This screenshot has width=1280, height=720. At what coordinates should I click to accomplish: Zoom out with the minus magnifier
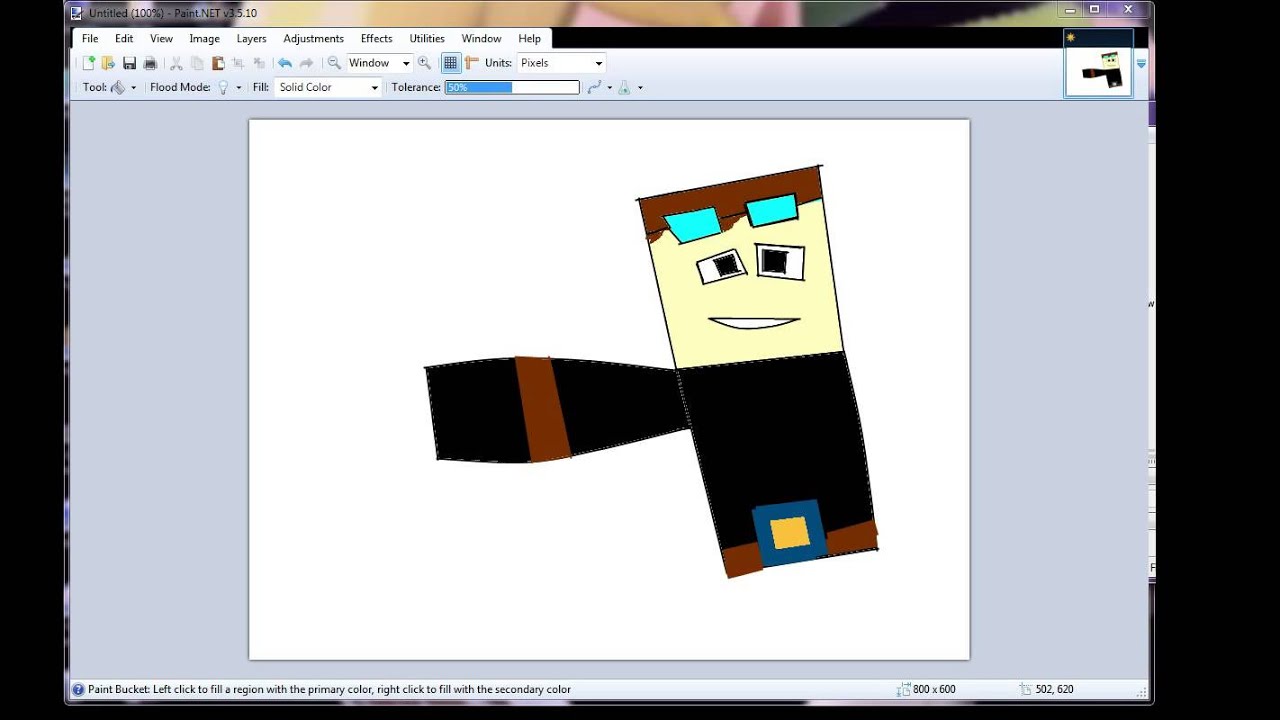[334, 63]
